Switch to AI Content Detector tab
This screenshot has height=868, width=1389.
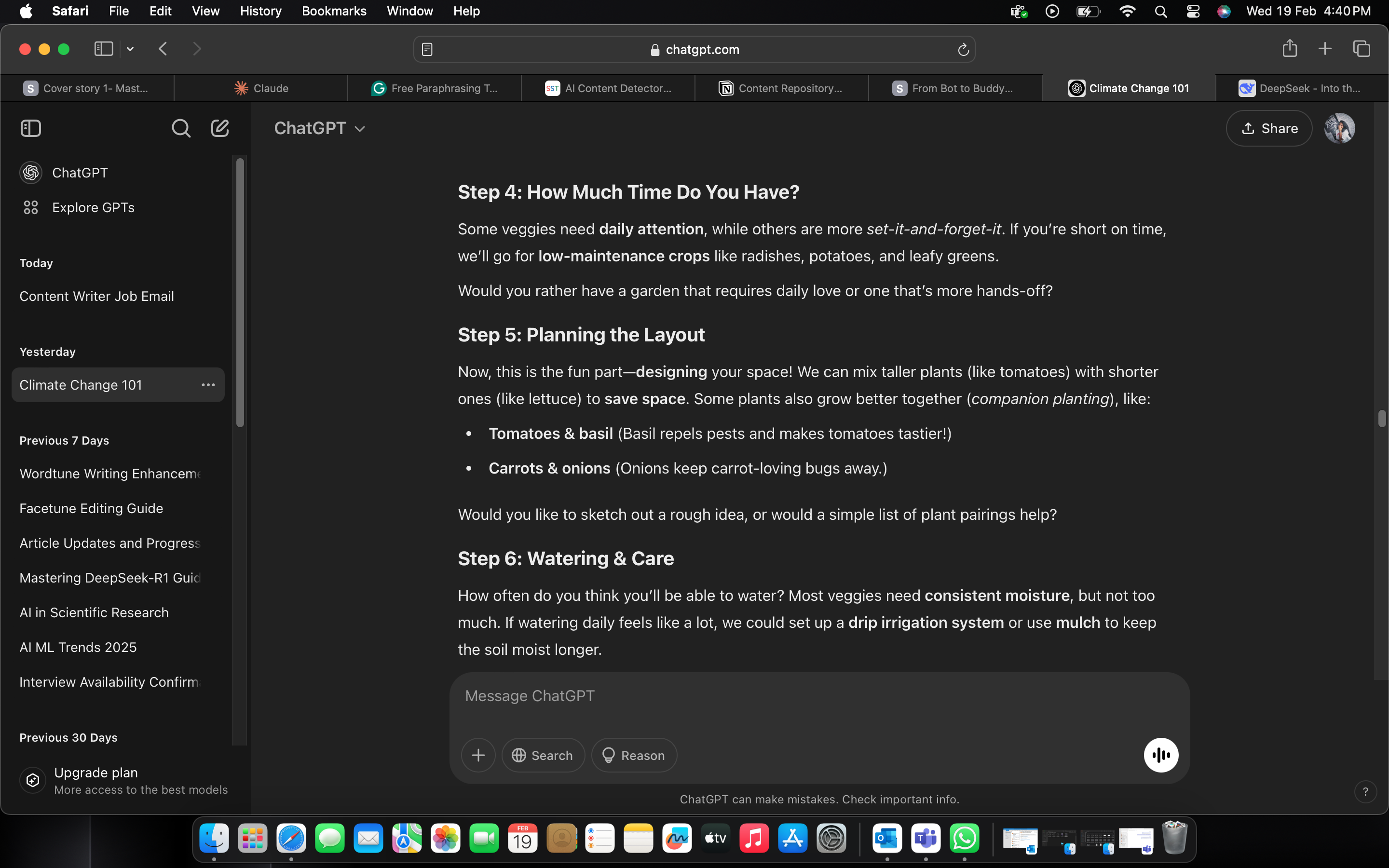point(608,88)
